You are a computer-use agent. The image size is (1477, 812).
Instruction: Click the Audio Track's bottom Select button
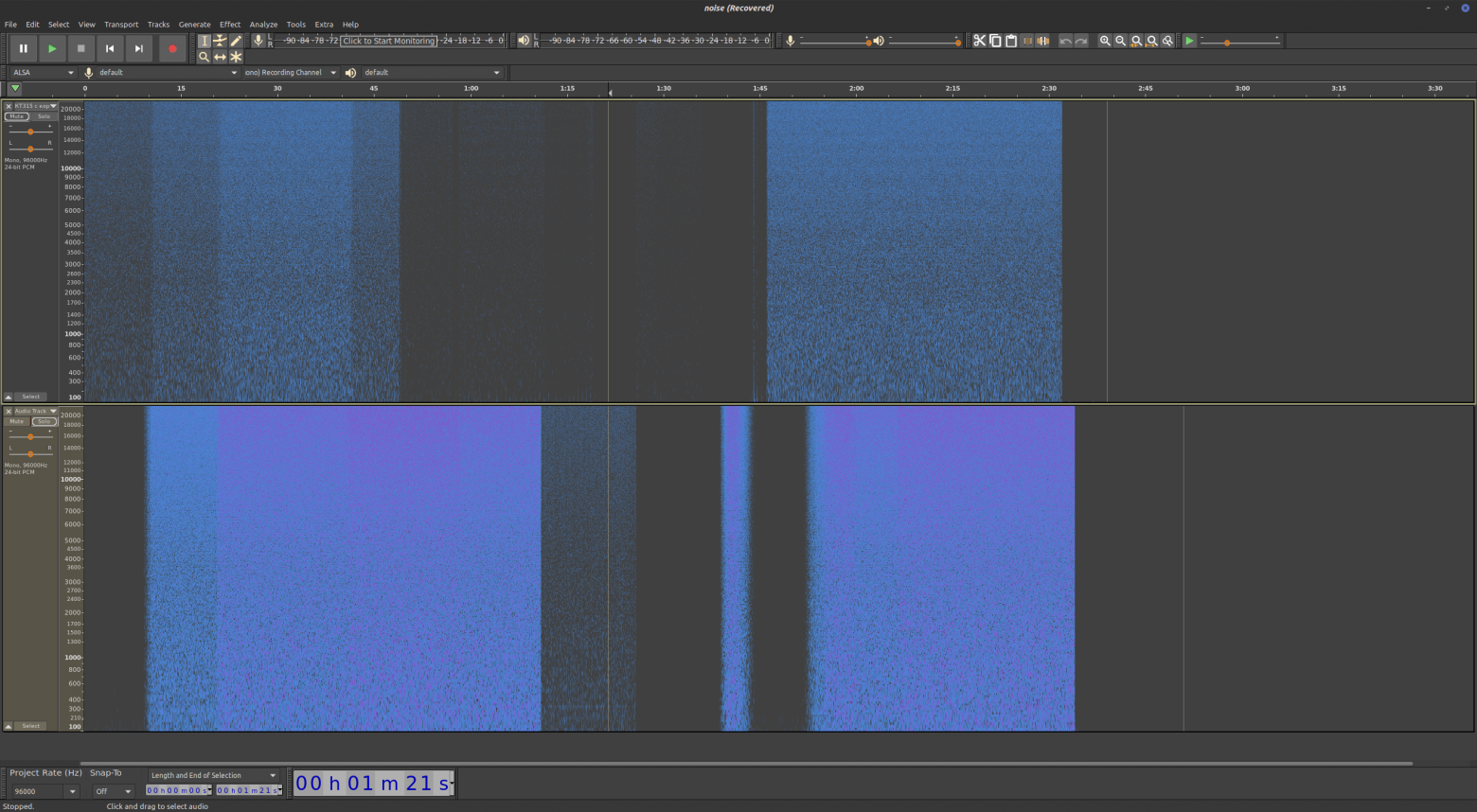pos(31,726)
